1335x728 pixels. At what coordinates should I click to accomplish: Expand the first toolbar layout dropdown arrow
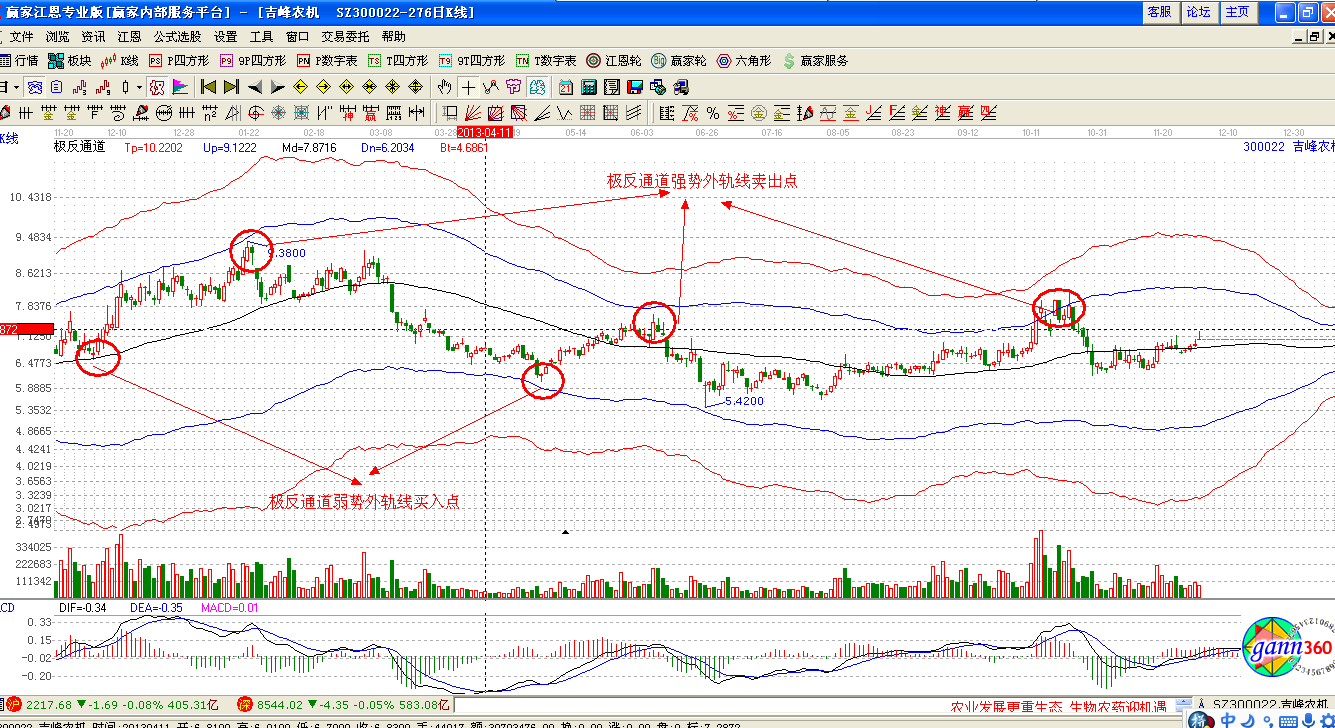point(15,87)
